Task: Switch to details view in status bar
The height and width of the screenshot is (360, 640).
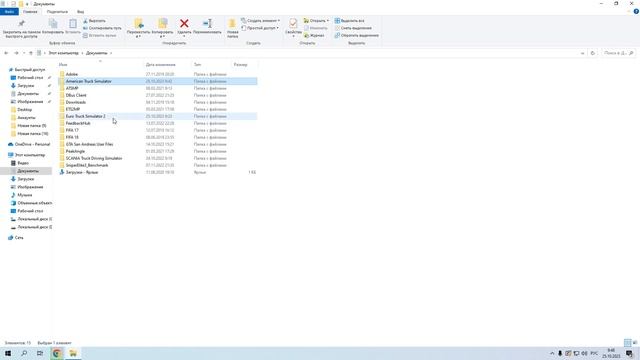Action: pyautogui.click(x=627, y=343)
